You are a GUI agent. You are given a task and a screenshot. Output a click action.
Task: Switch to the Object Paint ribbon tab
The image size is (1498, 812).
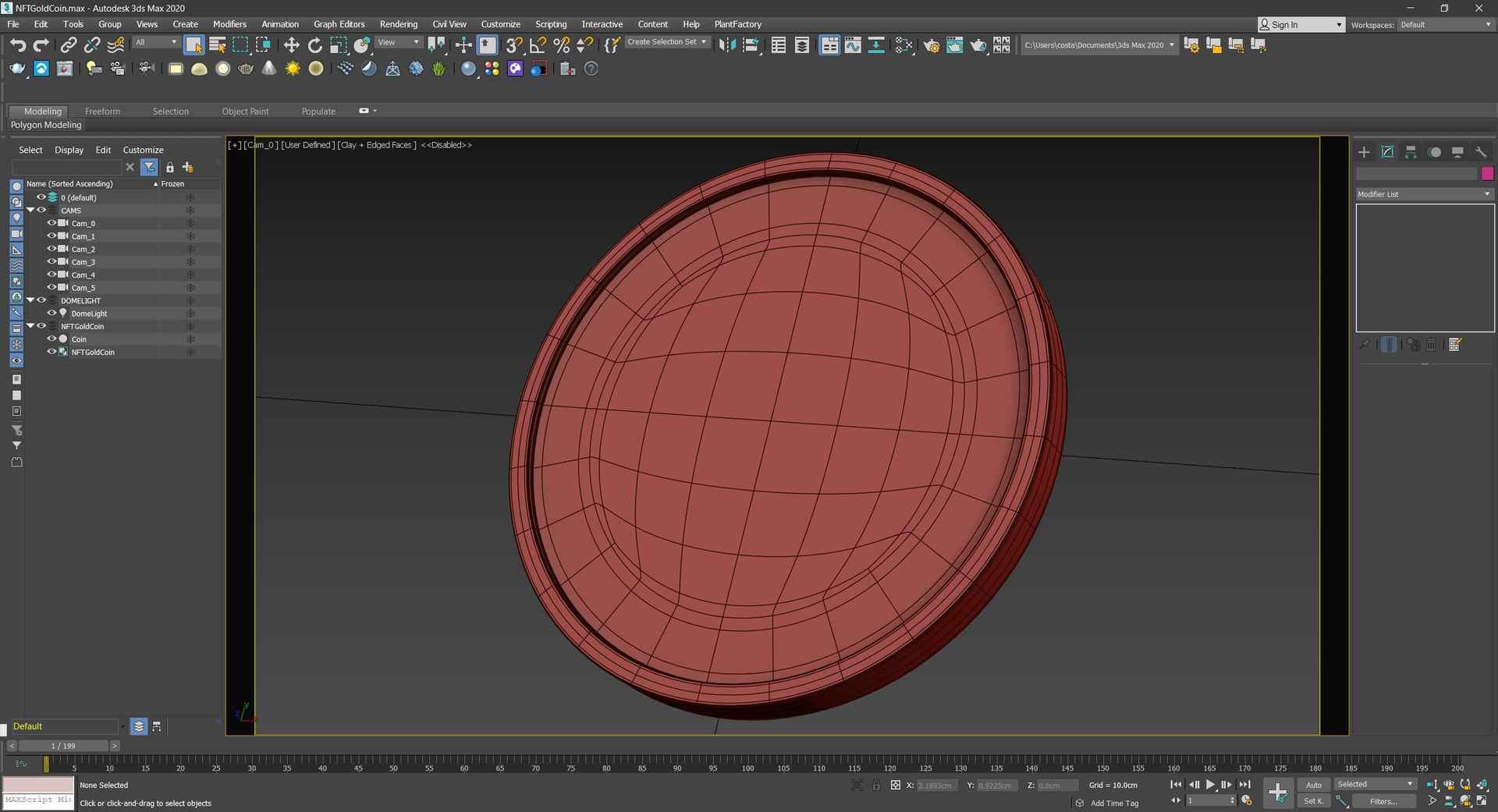coord(245,112)
